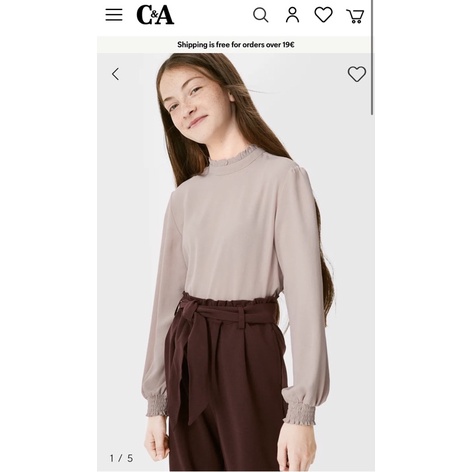Click the vertical page scrollbar thumb

[372, 57]
